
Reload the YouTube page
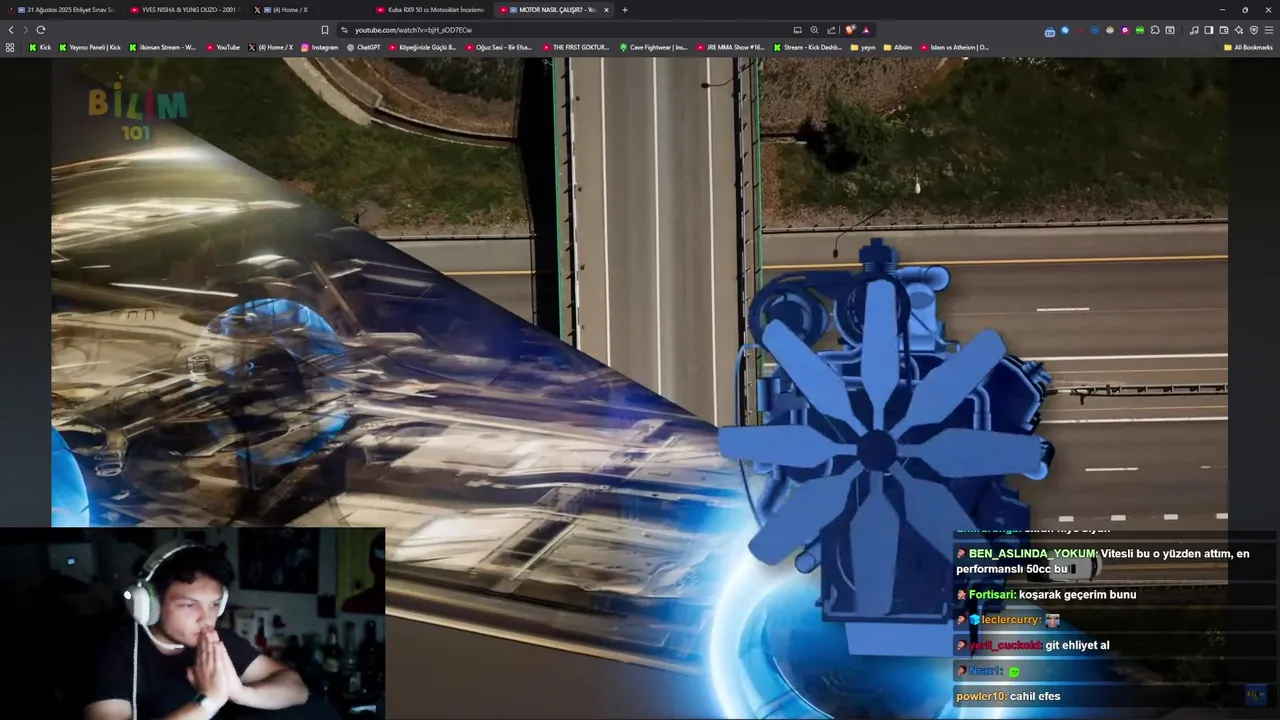[40, 30]
